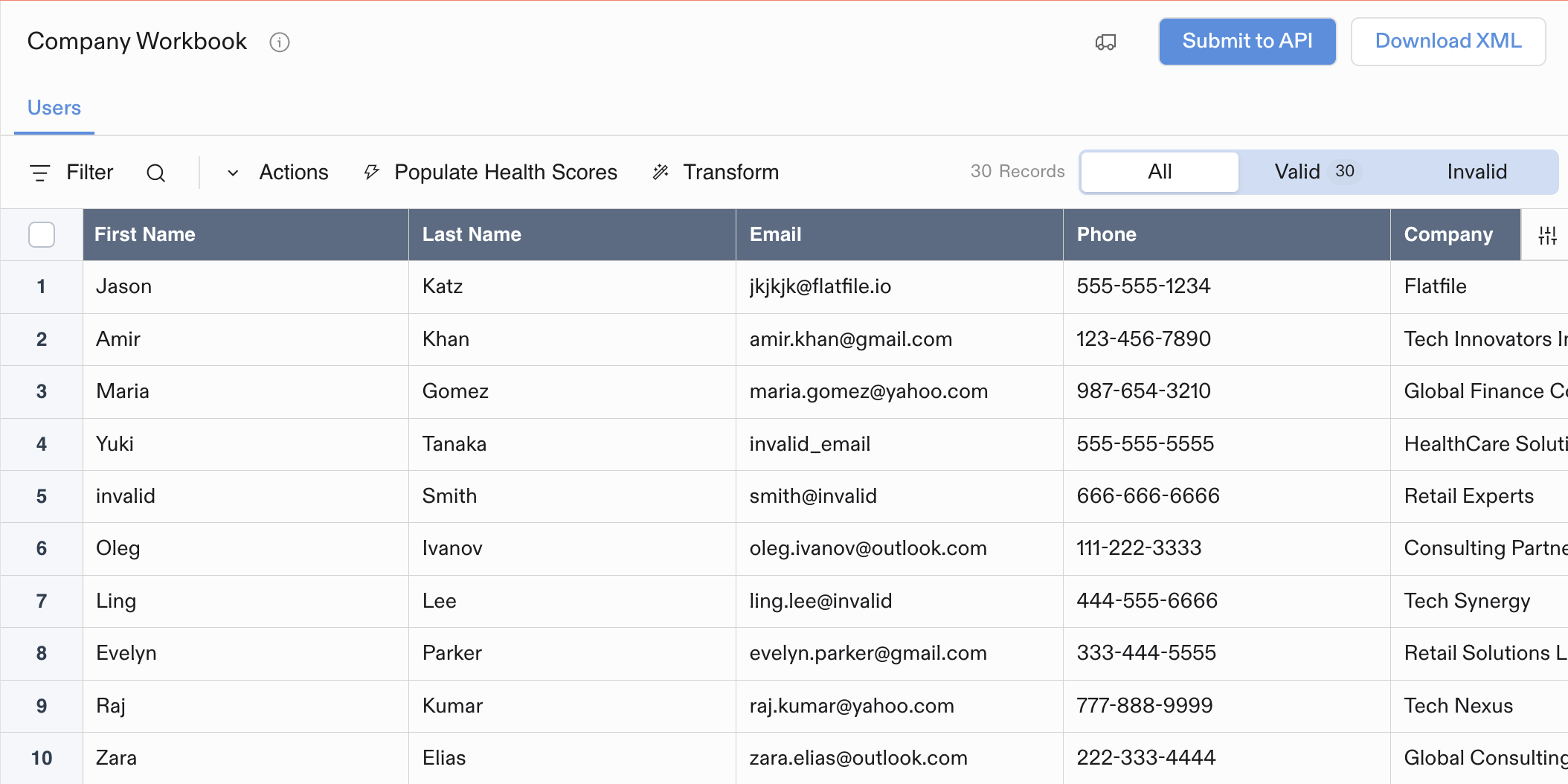
Task: Click the magic wand Transform icon
Action: (661, 173)
